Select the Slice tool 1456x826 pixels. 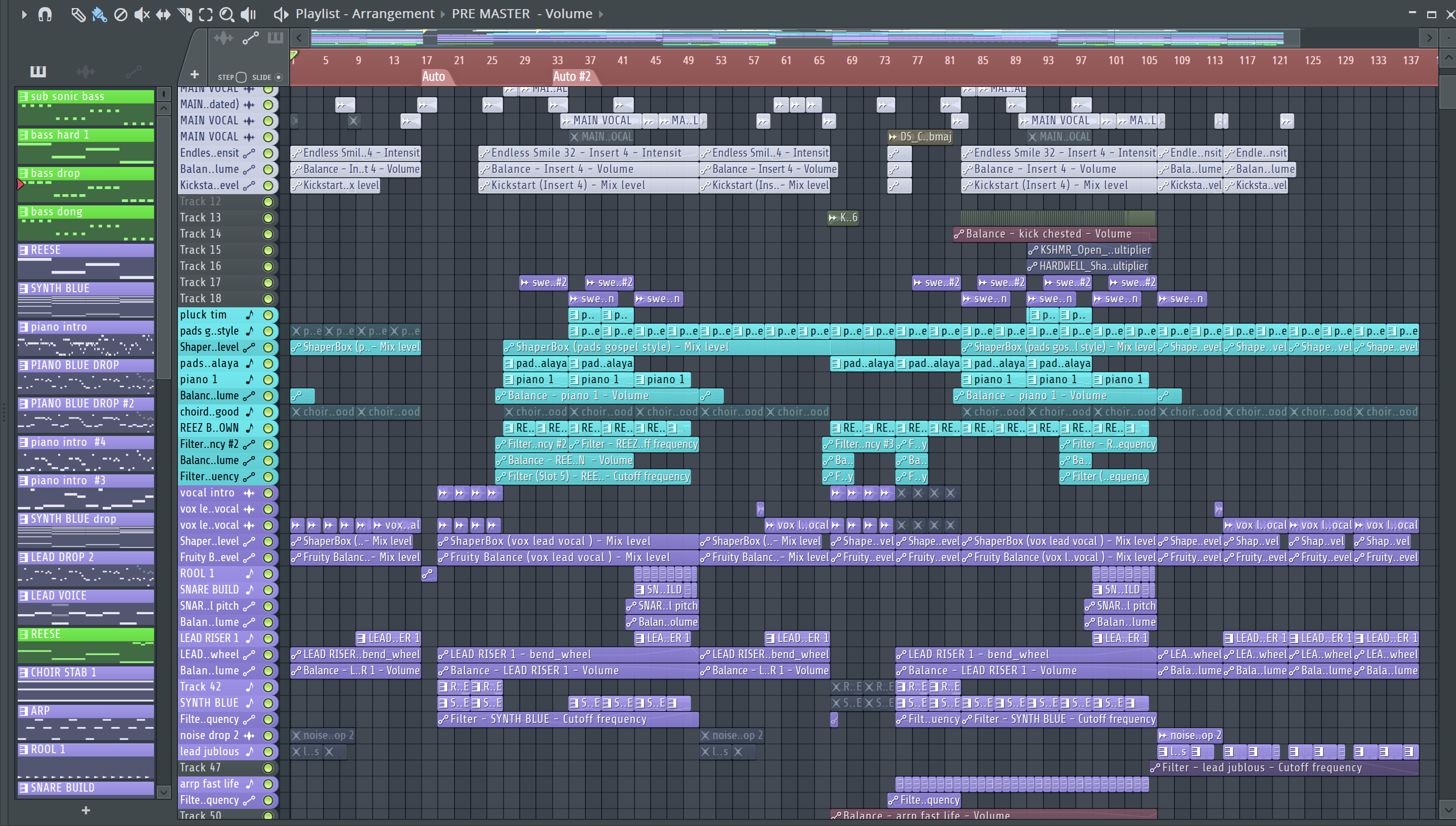185,14
